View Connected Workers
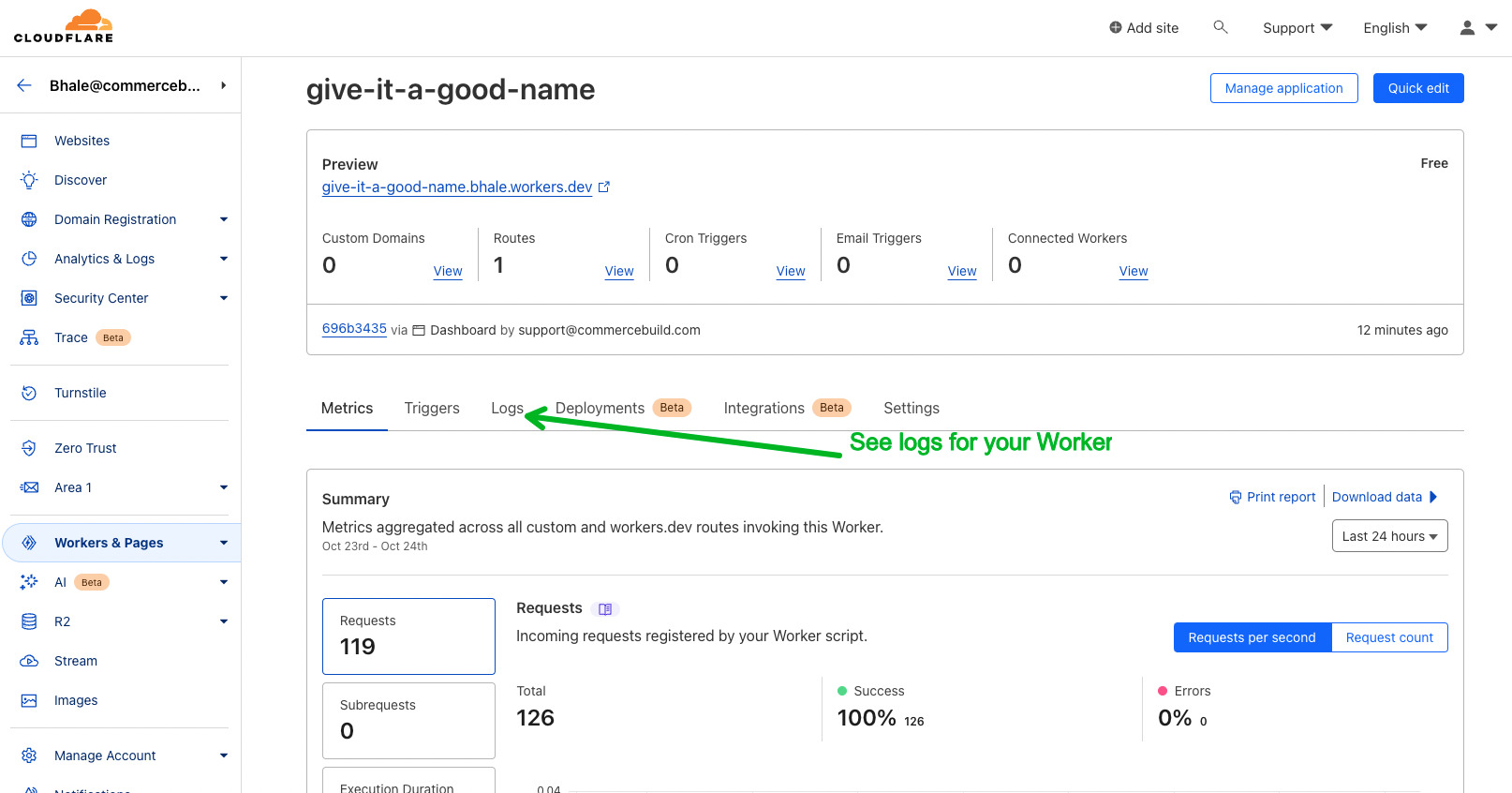This screenshot has height=793, width=1512. pos(1134,271)
